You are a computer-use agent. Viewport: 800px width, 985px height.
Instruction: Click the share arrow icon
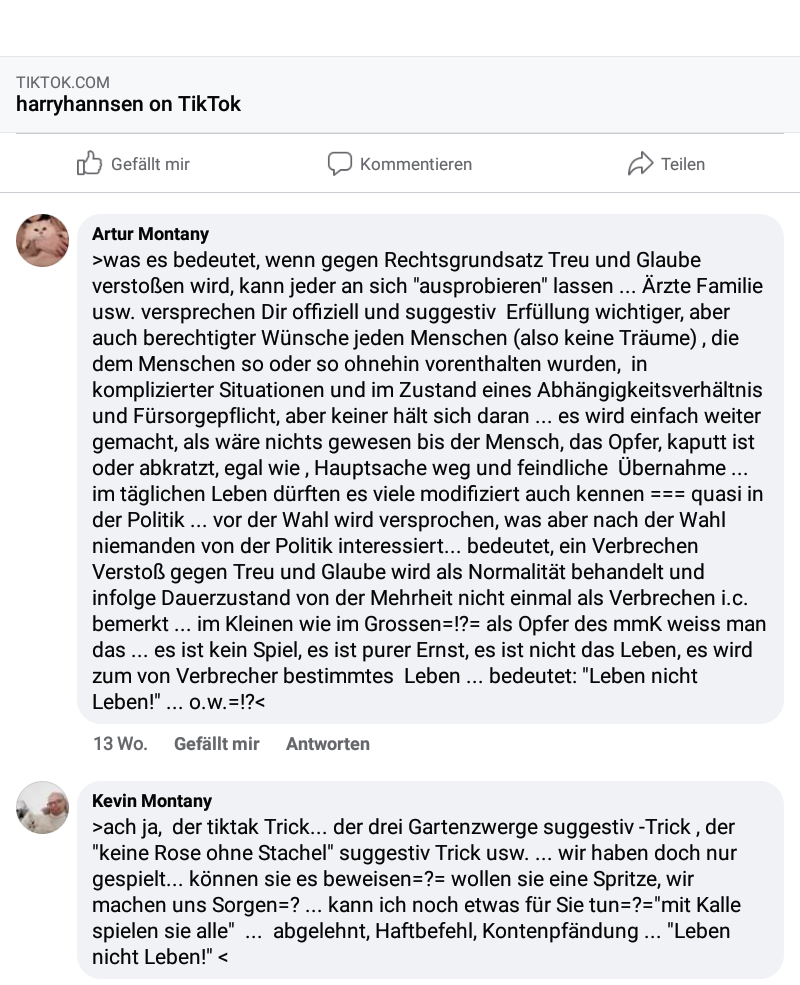[x=641, y=163]
